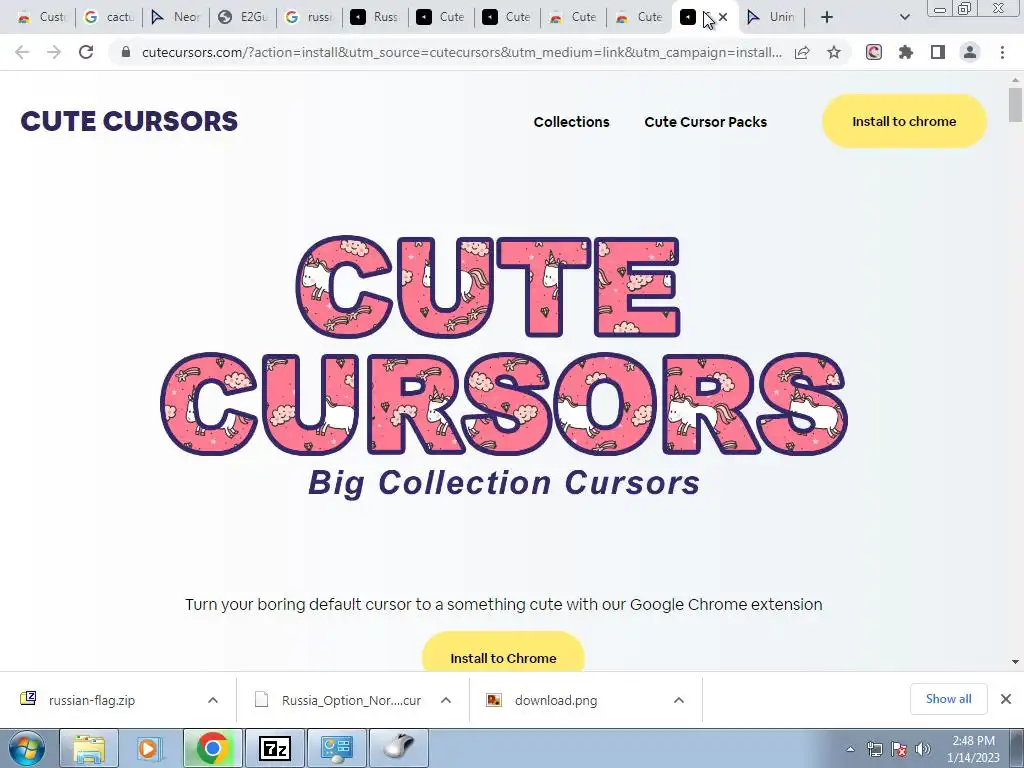Click the padlock site info icon
Screen dimensions: 1024x768
126,52
